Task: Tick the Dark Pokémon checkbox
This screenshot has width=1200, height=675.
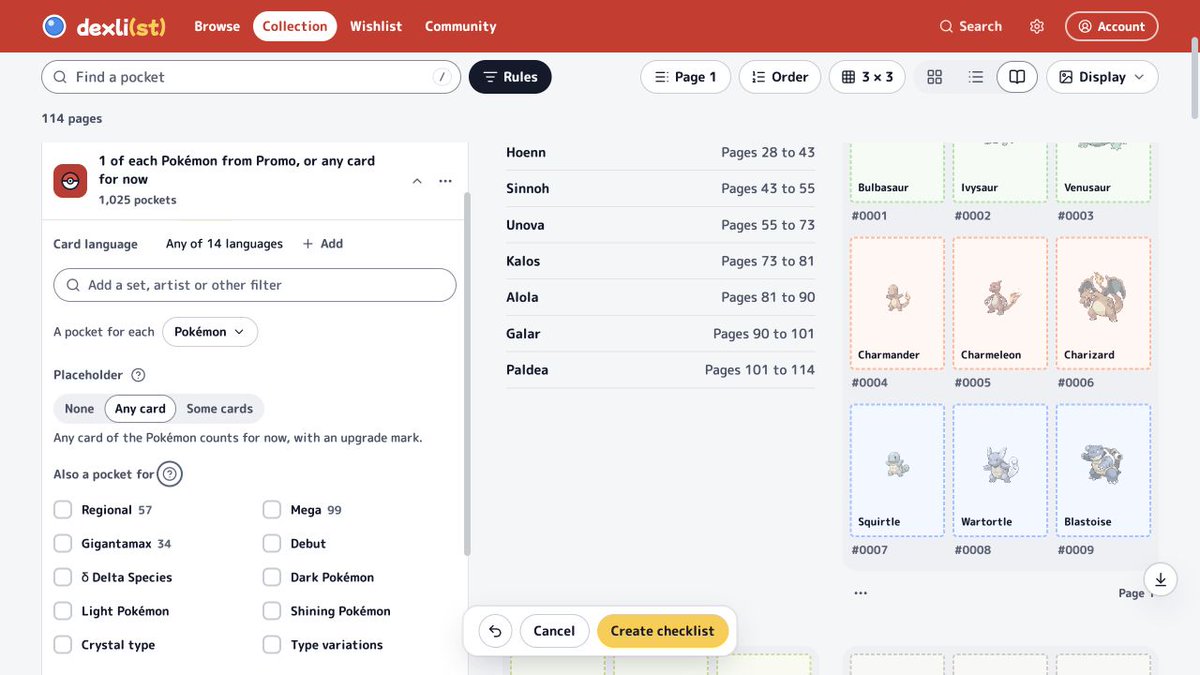Action: pyautogui.click(x=272, y=578)
